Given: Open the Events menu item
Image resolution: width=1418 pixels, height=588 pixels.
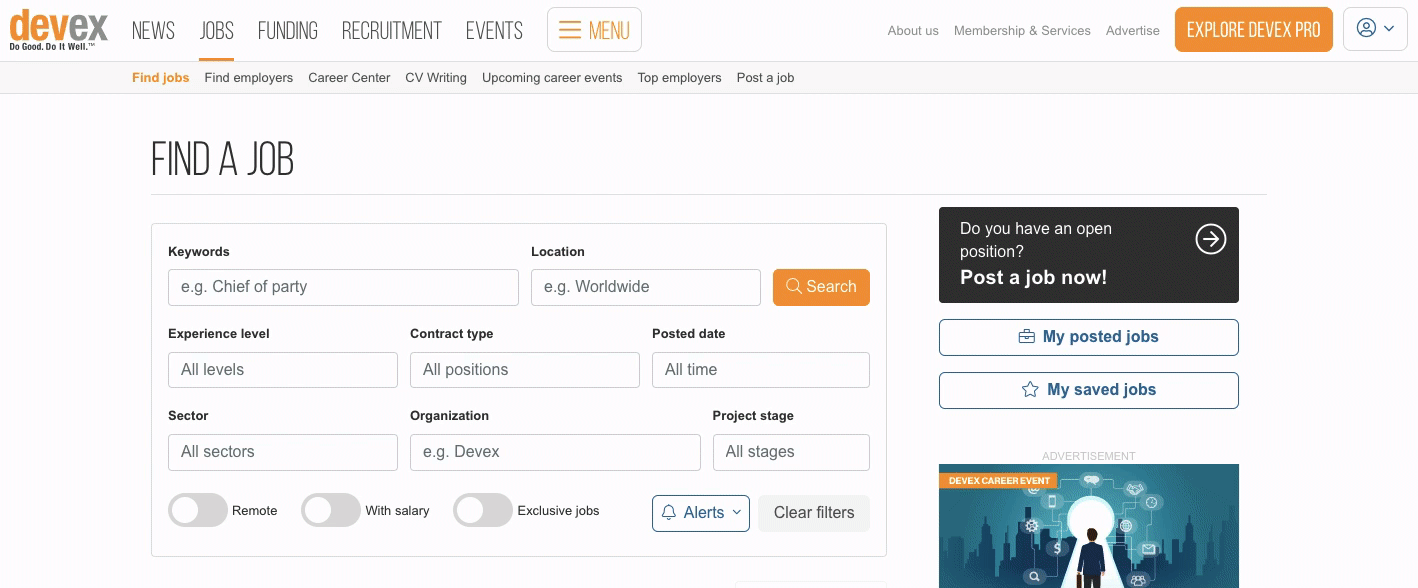Looking at the screenshot, I should click(x=494, y=31).
